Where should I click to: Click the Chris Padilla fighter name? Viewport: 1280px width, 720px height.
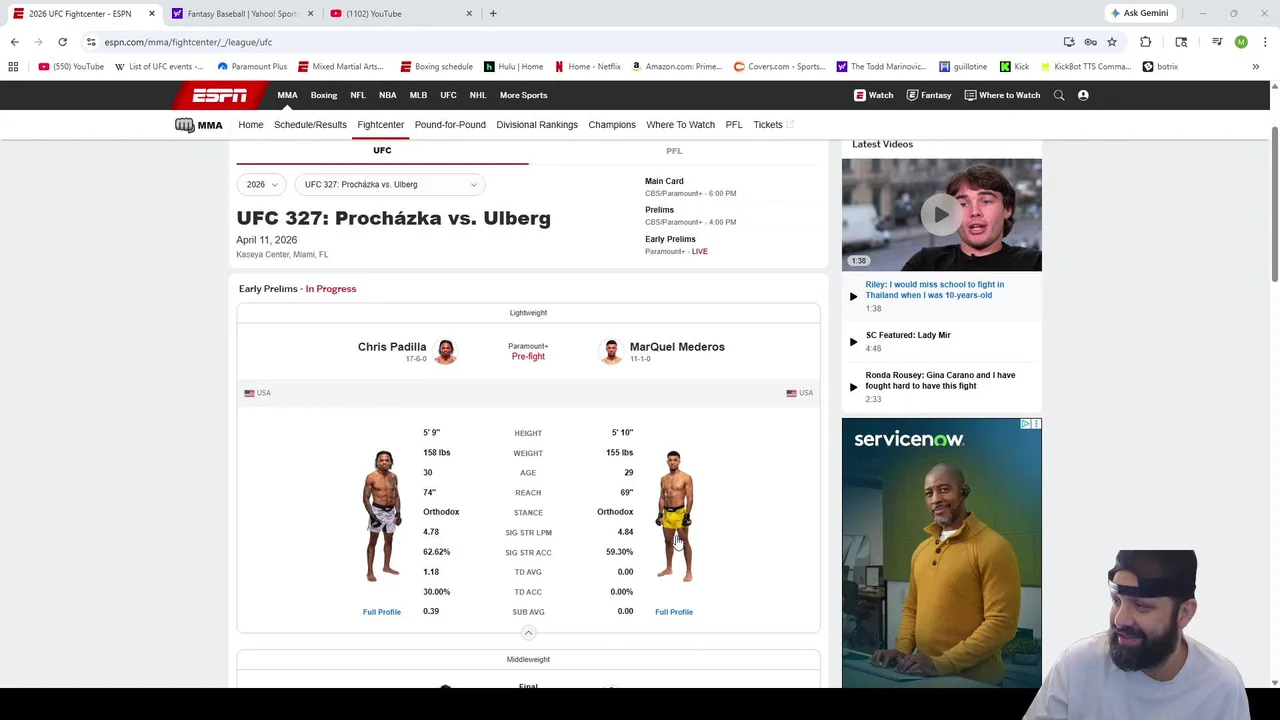(x=392, y=347)
